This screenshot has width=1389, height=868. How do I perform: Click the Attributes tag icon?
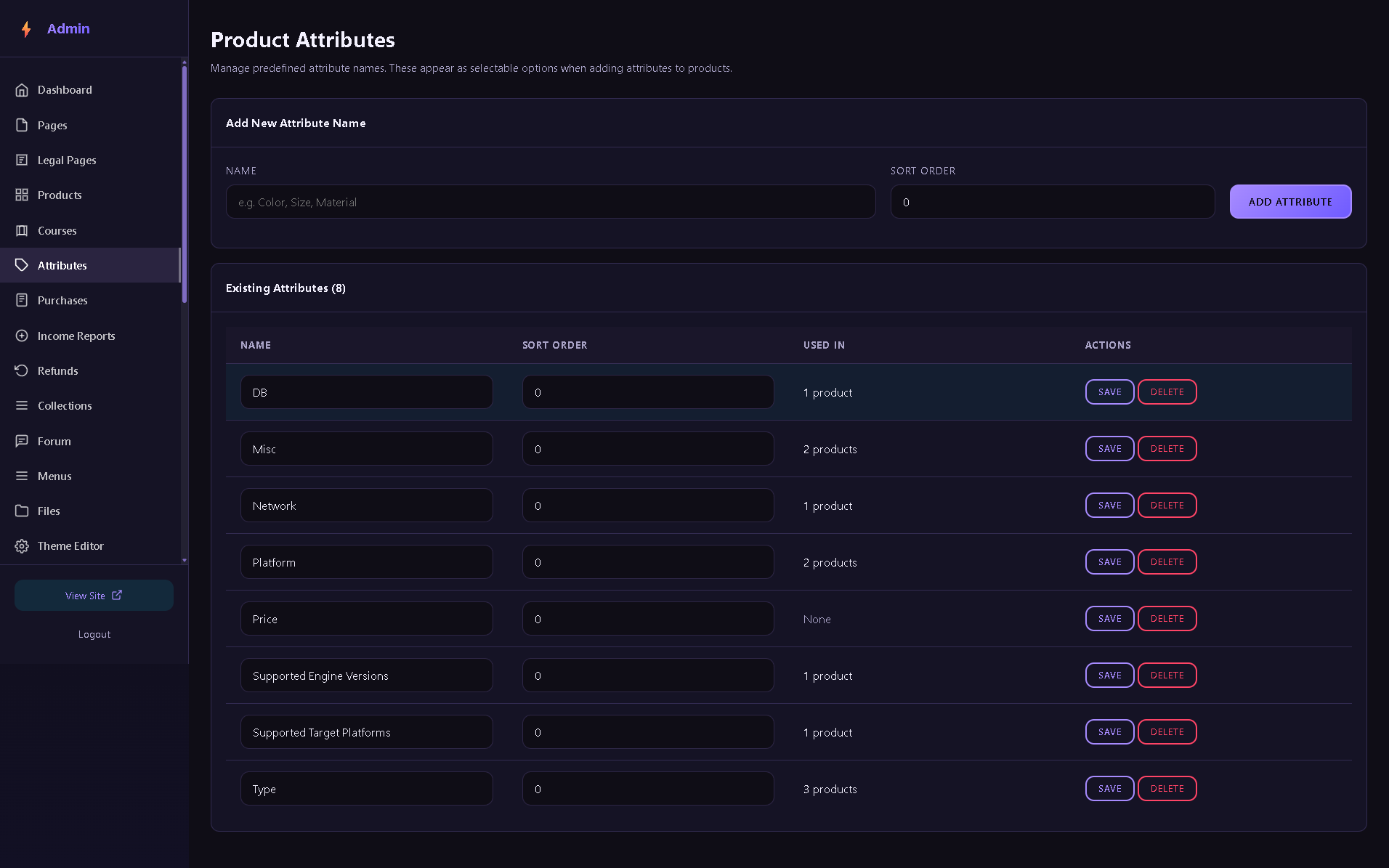pyautogui.click(x=22, y=265)
